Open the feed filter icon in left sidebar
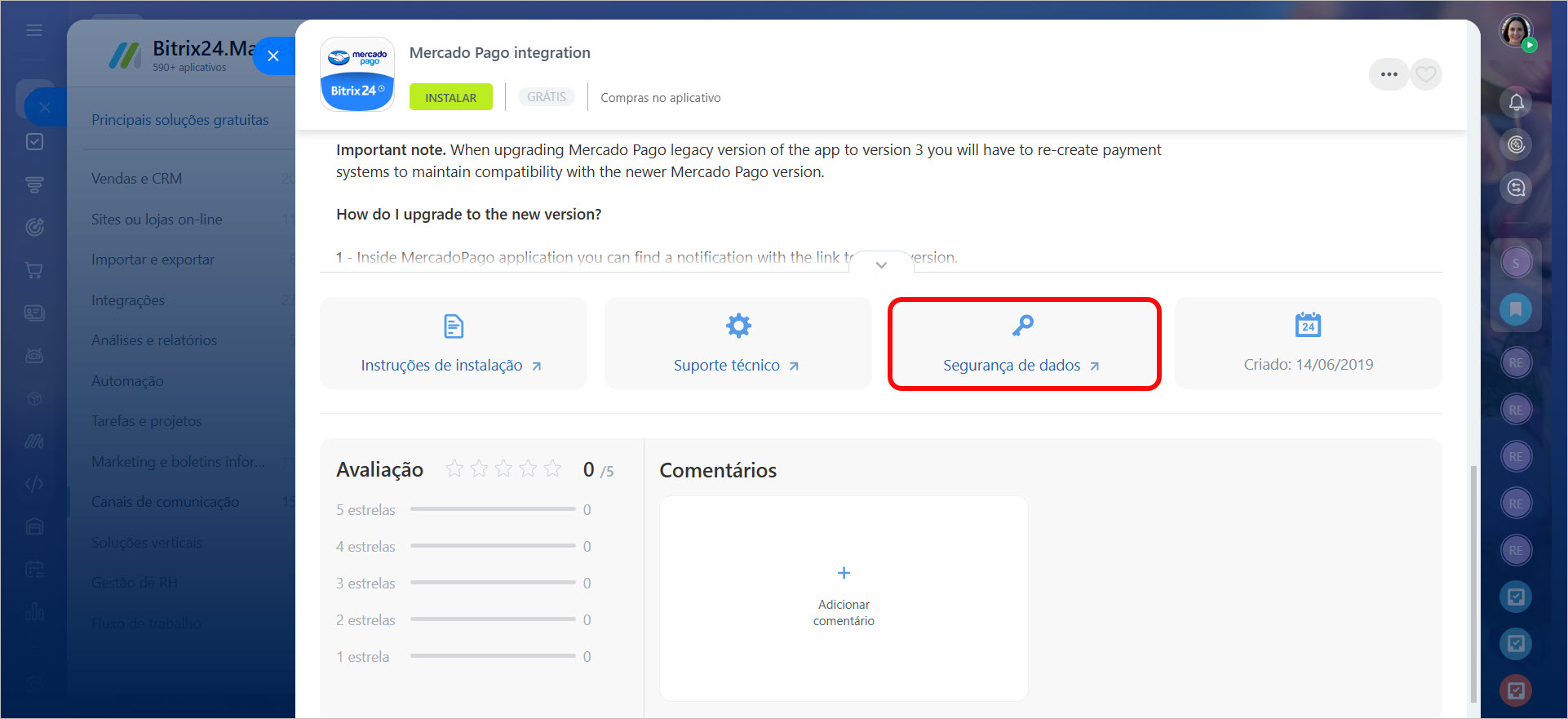Screen dimensions: 1568x719 click(x=34, y=185)
